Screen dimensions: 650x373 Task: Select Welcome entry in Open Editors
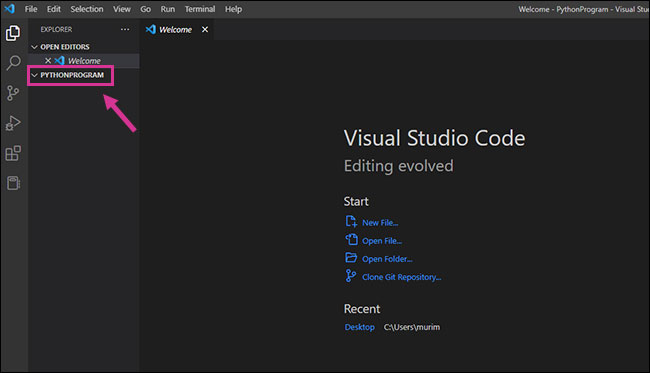pyautogui.click(x=84, y=61)
